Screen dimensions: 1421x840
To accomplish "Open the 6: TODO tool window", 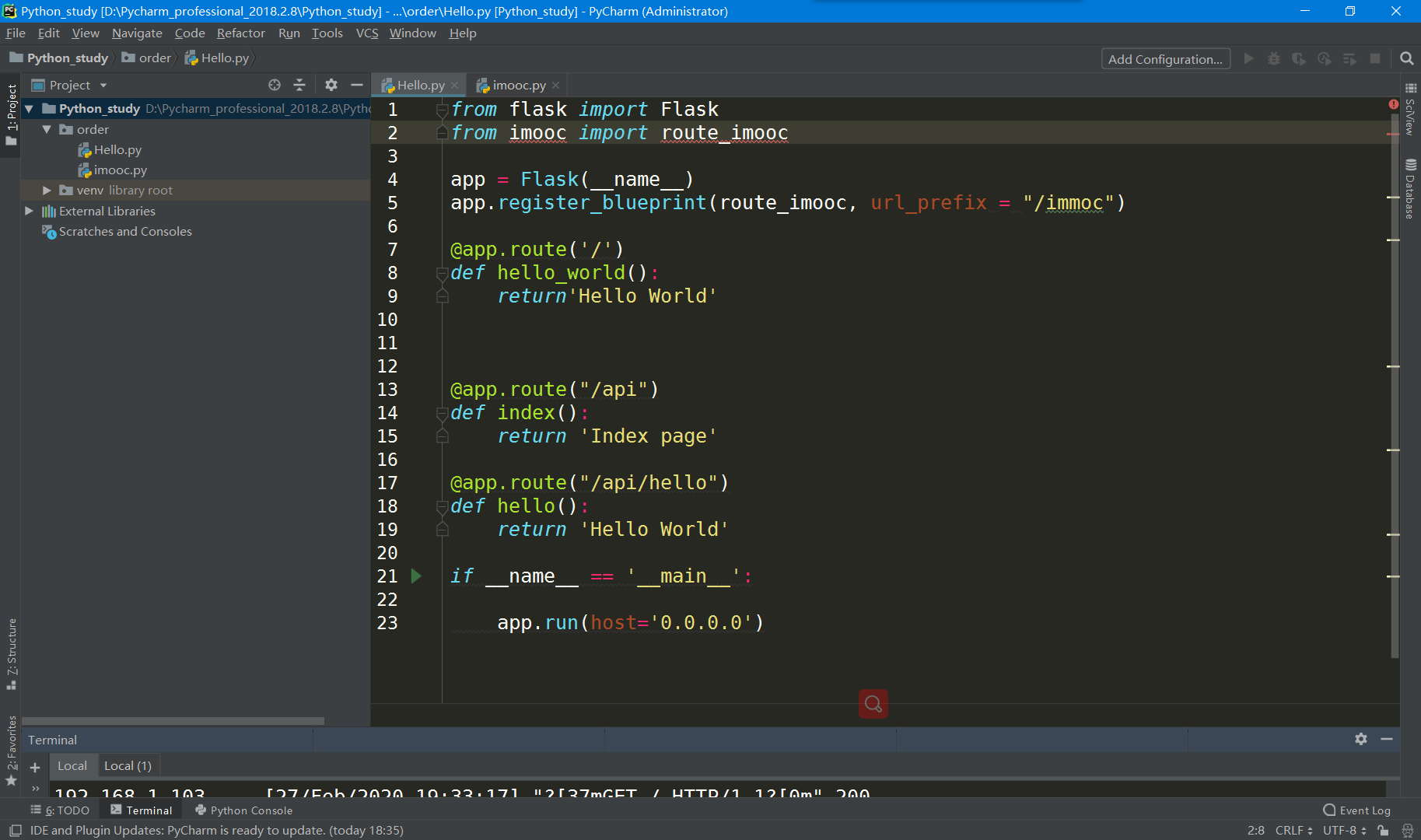I will (61, 810).
